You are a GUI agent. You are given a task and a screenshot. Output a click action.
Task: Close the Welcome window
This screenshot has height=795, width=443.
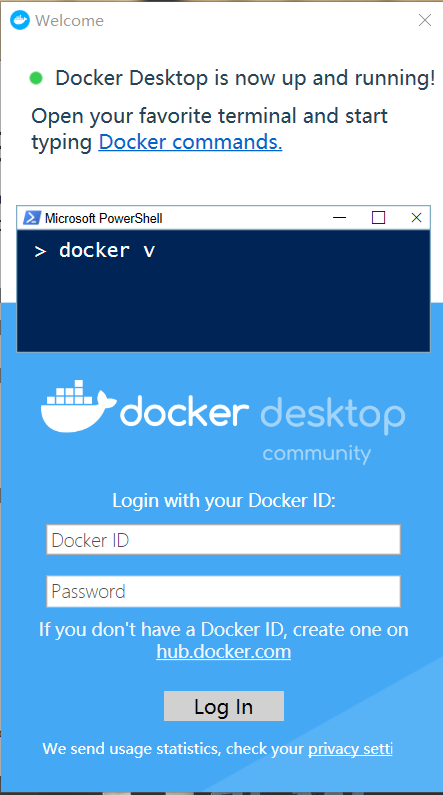pos(424,20)
